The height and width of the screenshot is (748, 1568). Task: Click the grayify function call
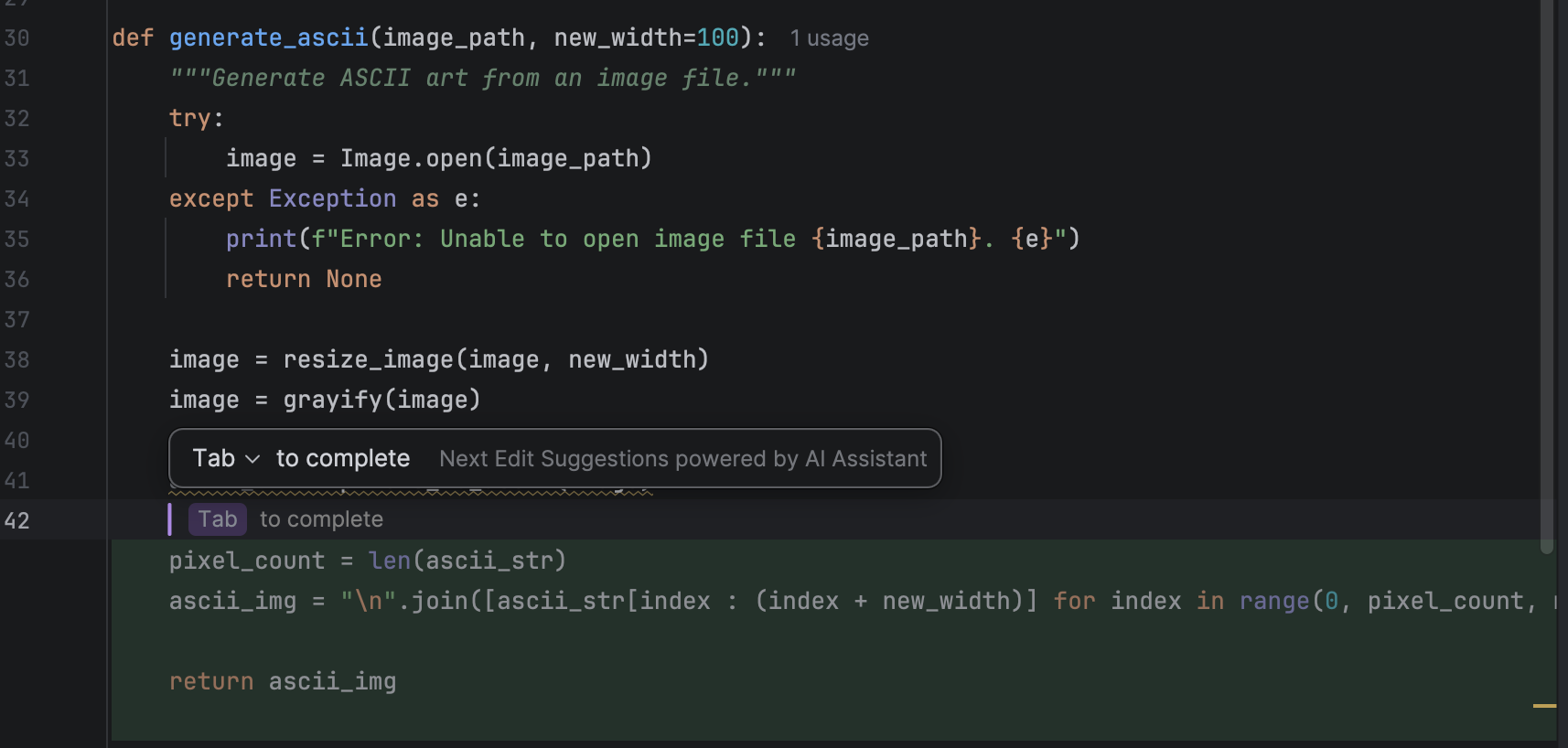point(332,400)
